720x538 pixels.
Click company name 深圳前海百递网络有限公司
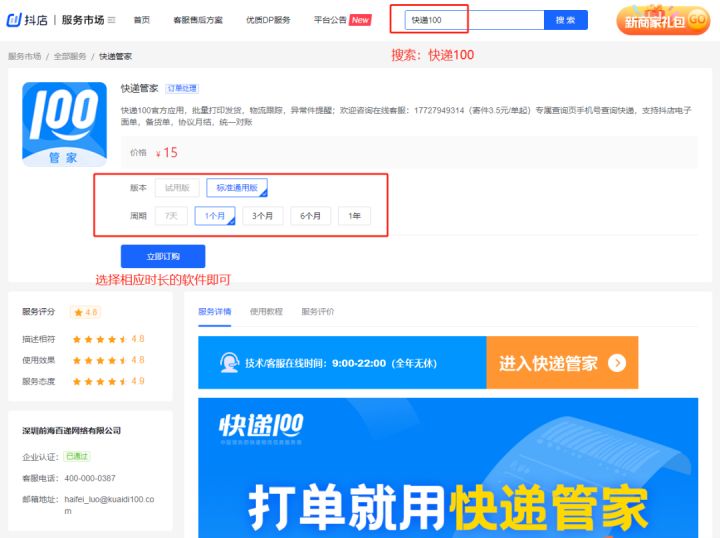tap(72, 431)
